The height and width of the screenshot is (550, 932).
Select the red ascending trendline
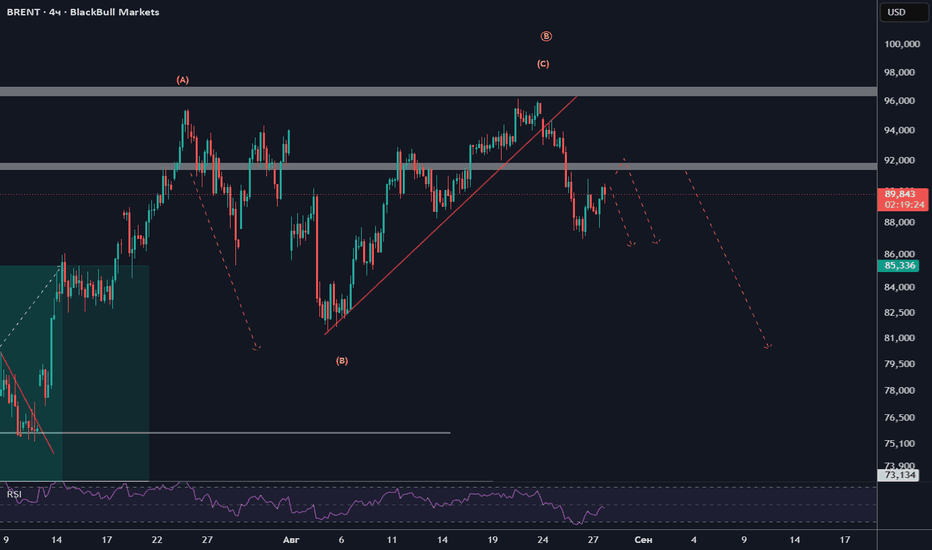tap(451, 215)
